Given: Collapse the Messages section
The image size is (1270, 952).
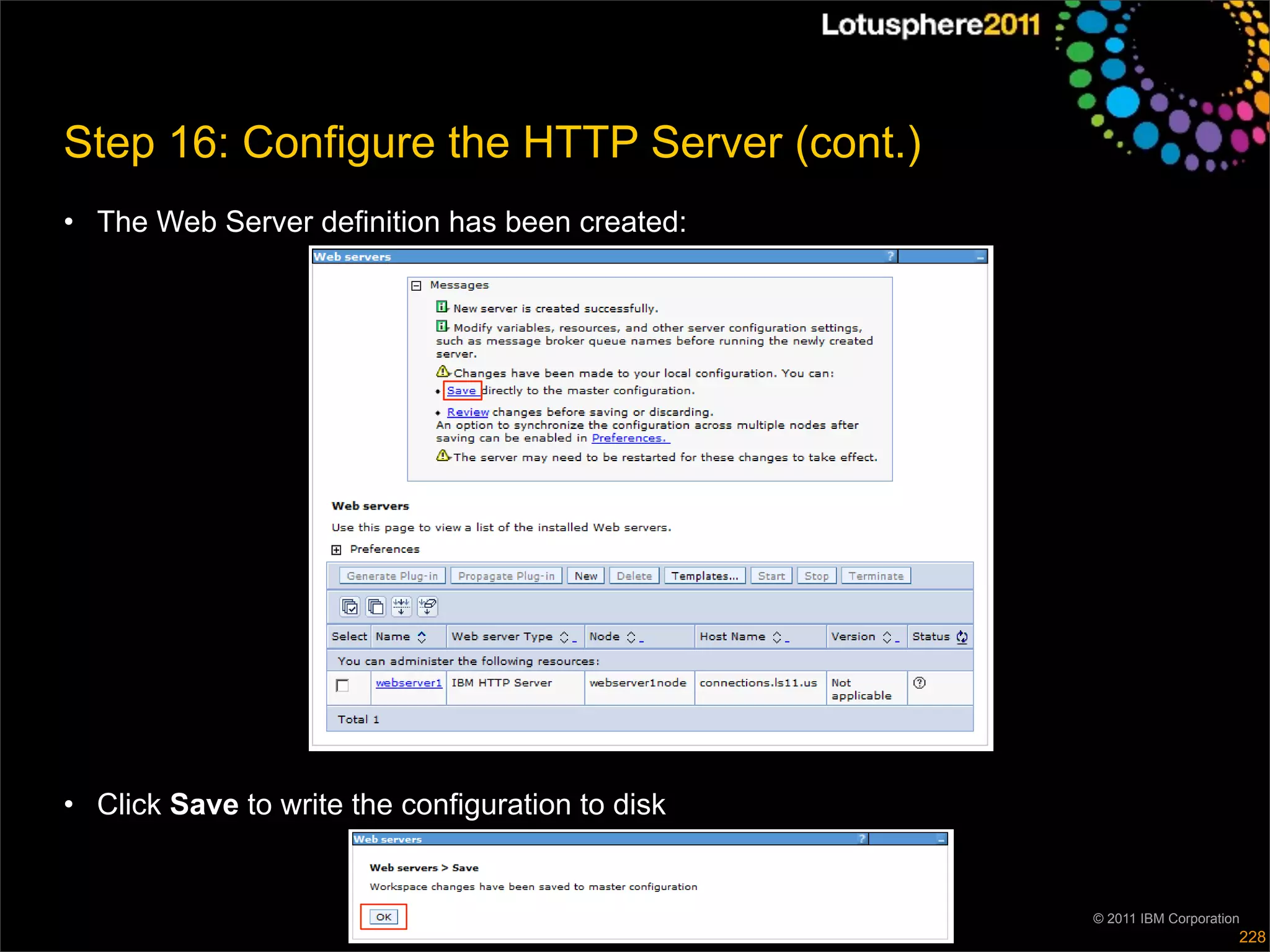Looking at the screenshot, I should coord(416,286).
